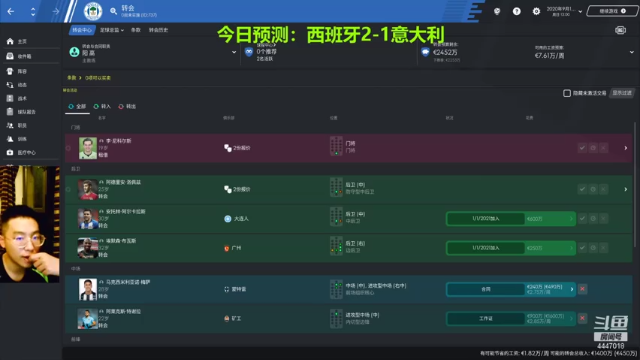The width and height of the screenshot is (640, 360).
Task: Open the lightbulb tips icon
Action: click(497, 11)
